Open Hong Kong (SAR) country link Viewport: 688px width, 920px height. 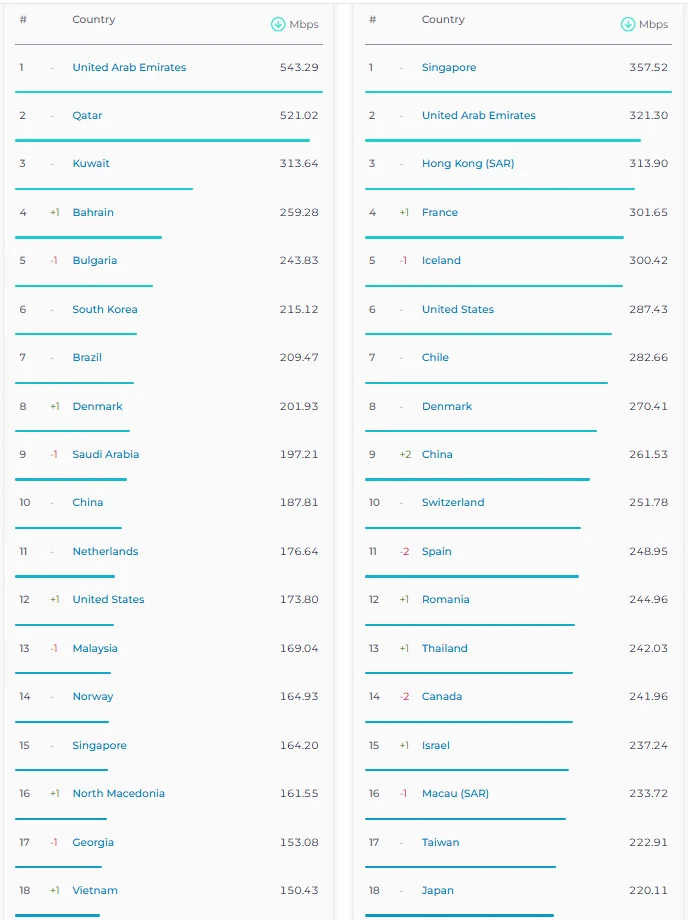(467, 164)
